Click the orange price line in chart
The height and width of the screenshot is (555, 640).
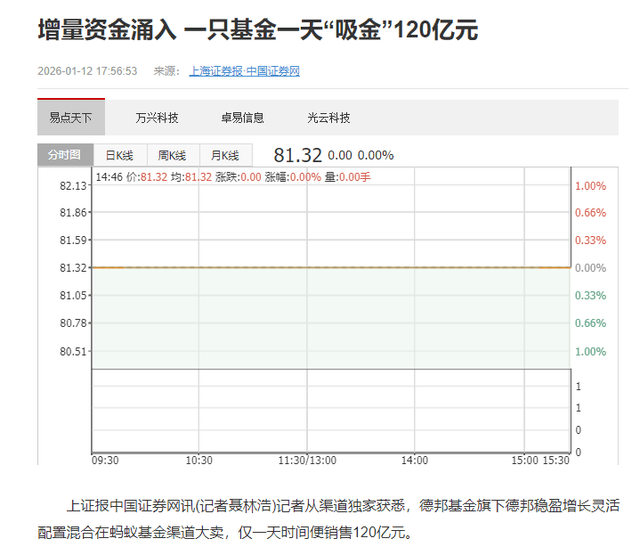(330, 267)
